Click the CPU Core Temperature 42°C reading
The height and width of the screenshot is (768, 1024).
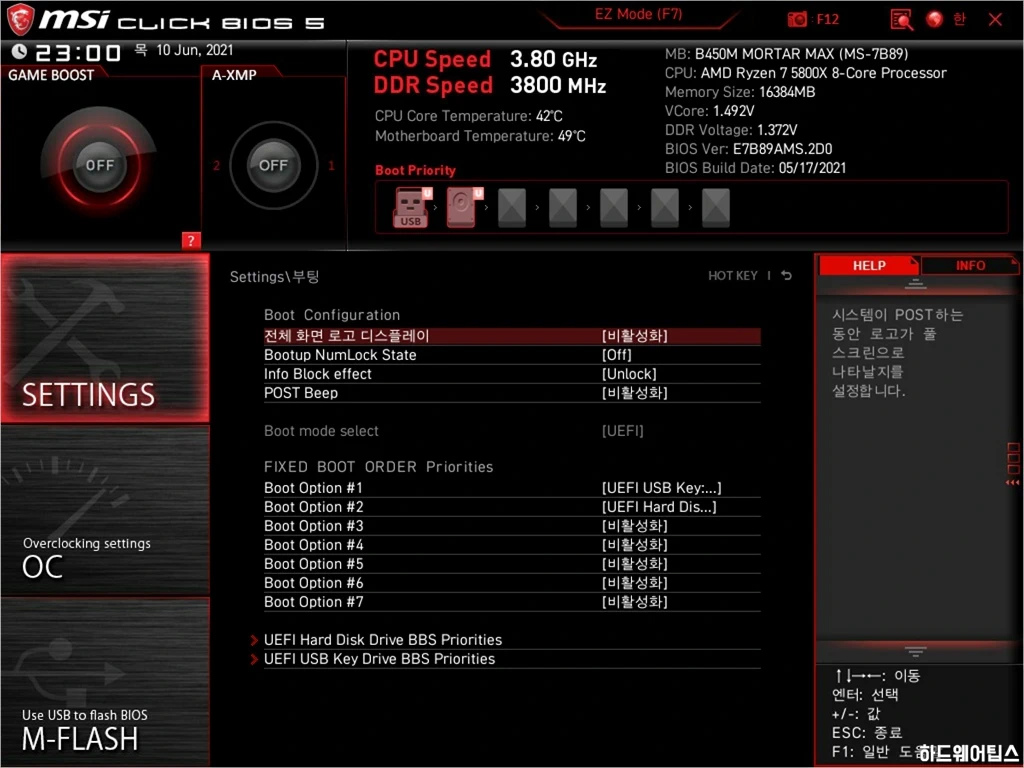click(x=468, y=116)
